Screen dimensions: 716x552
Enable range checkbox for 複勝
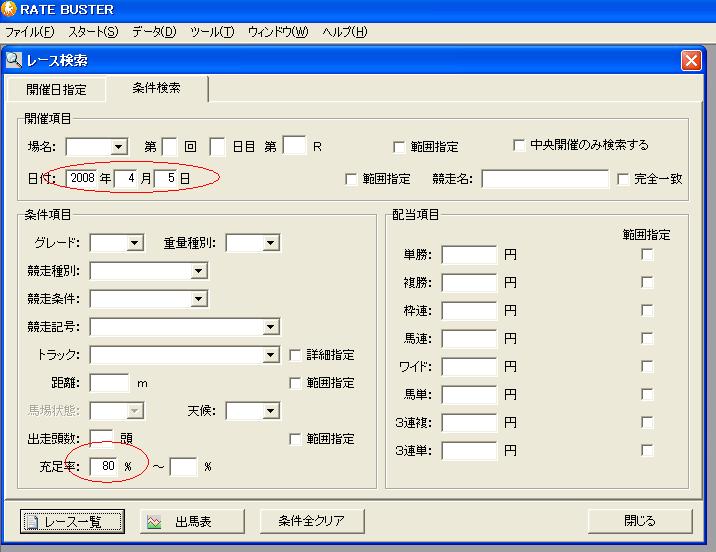pos(647,282)
